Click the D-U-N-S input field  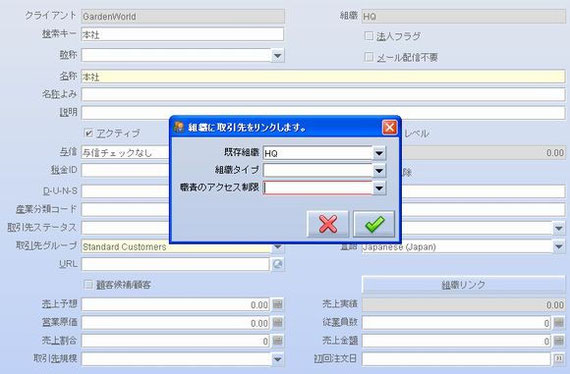click(125, 191)
